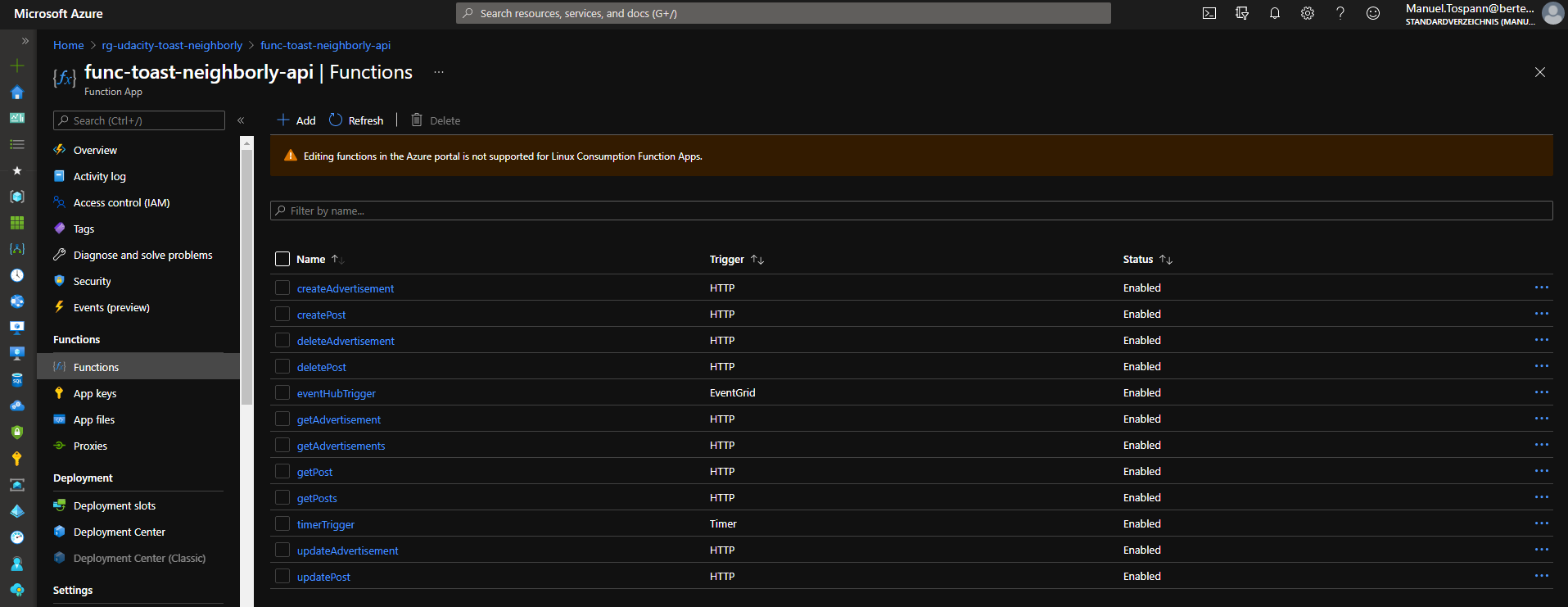Open context menu for createAdvertisement row
The height and width of the screenshot is (607, 1568).
pos(1542,288)
